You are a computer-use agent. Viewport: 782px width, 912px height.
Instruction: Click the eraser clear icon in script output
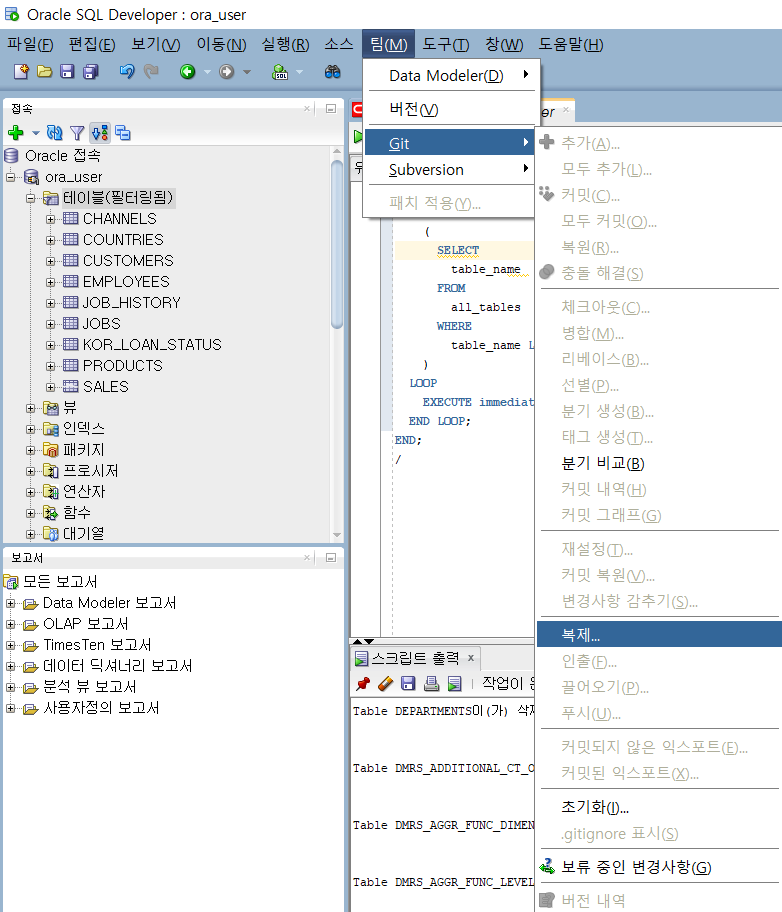tap(385, 683)
